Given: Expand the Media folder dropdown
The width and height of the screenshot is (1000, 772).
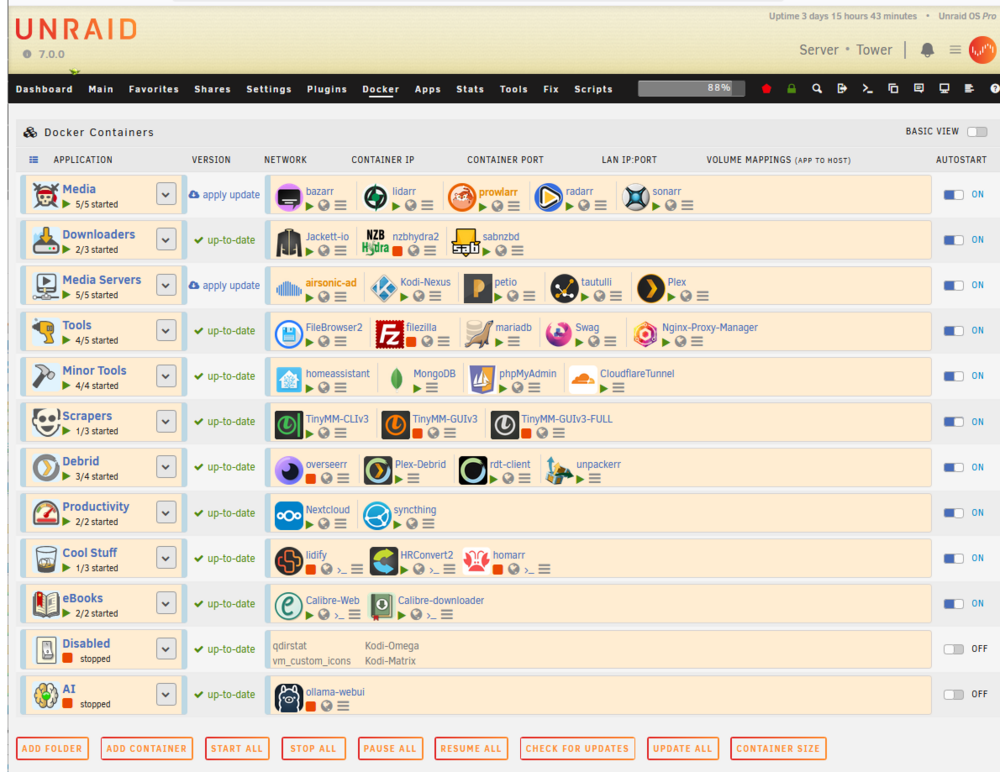Looking at the screenshot, I should [x=166, y=194].
